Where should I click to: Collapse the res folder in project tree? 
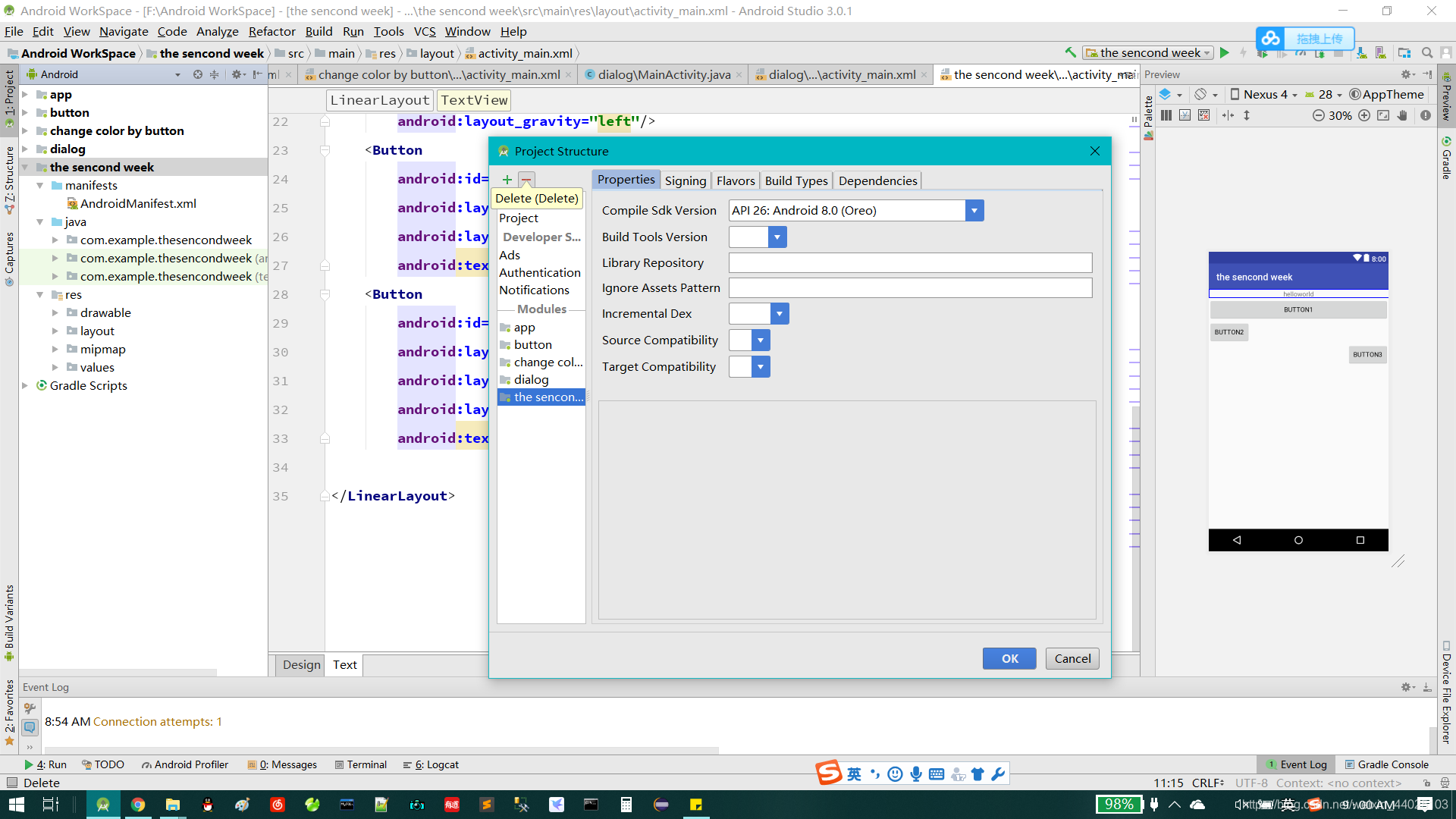(x=40, y=294)
